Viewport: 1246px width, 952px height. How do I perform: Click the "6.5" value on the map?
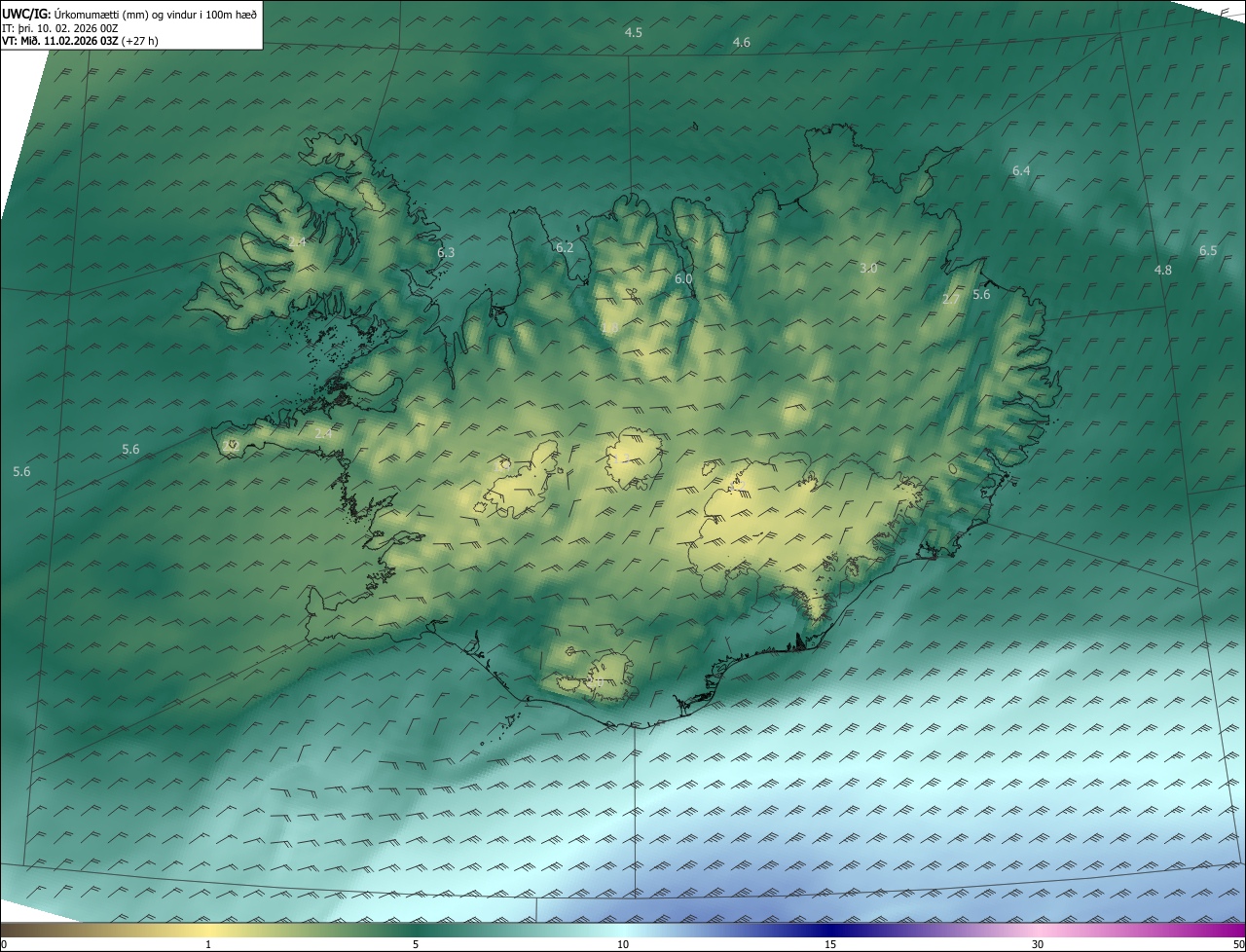point(1207,251)
